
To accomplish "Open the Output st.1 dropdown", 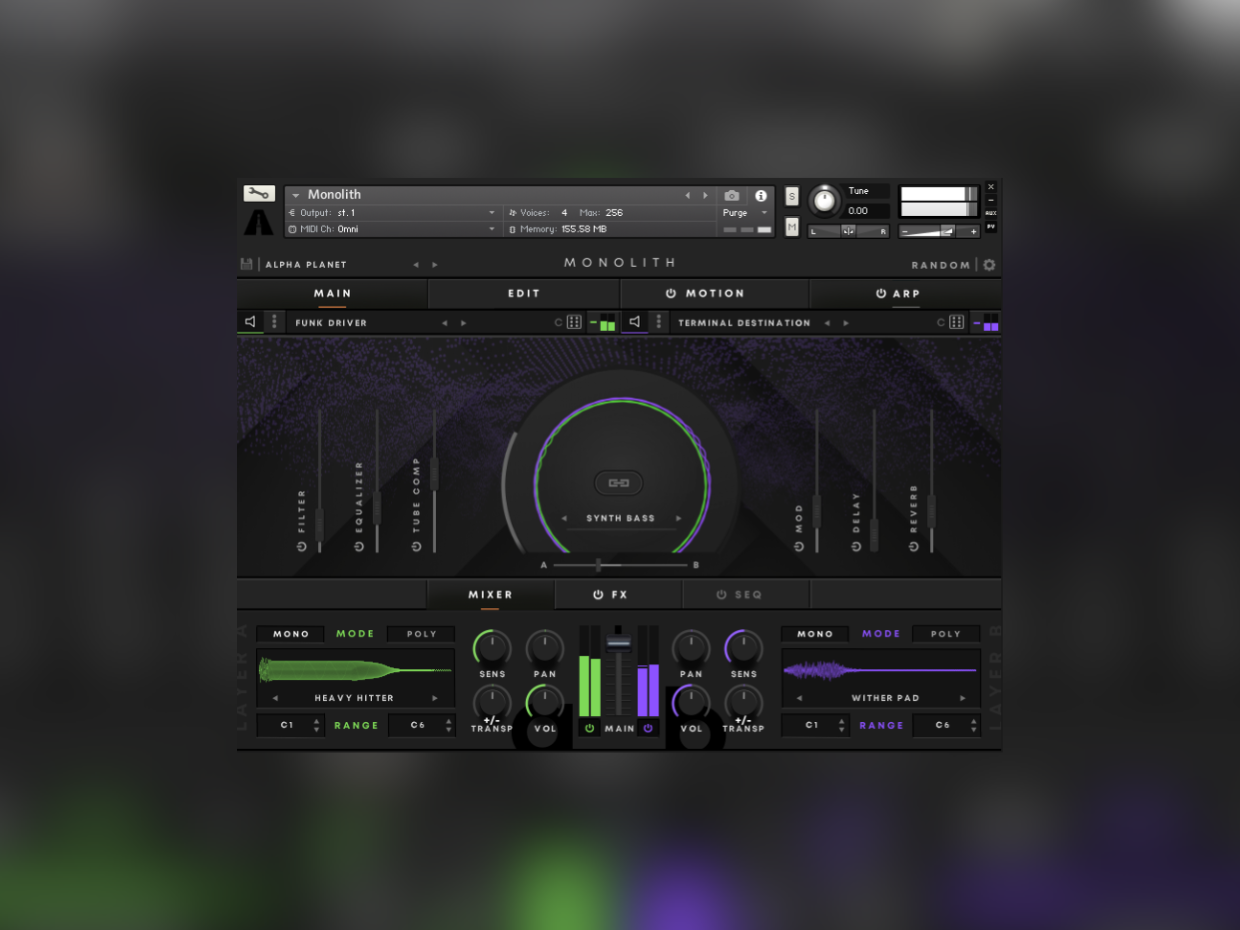I will 391,212.
